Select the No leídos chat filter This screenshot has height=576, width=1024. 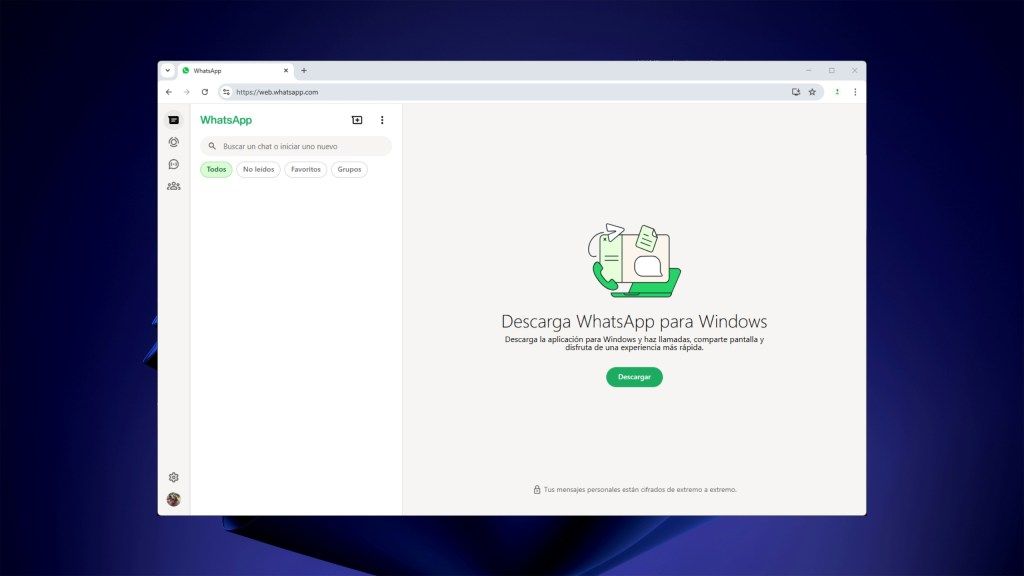coord(259,170)
